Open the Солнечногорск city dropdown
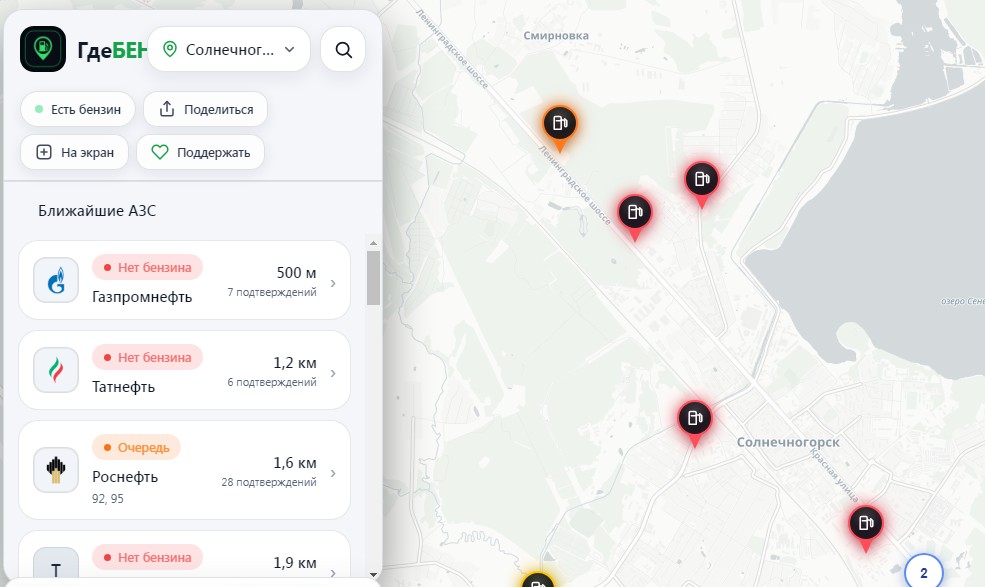The image size is (985, 587). 229,49
